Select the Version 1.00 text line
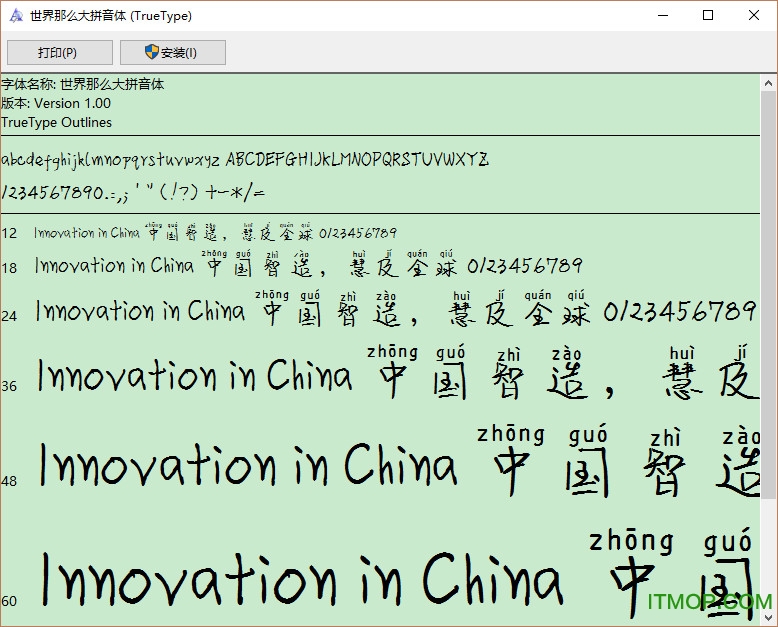This screenshot has width=778, height=627. click(56, 103)
